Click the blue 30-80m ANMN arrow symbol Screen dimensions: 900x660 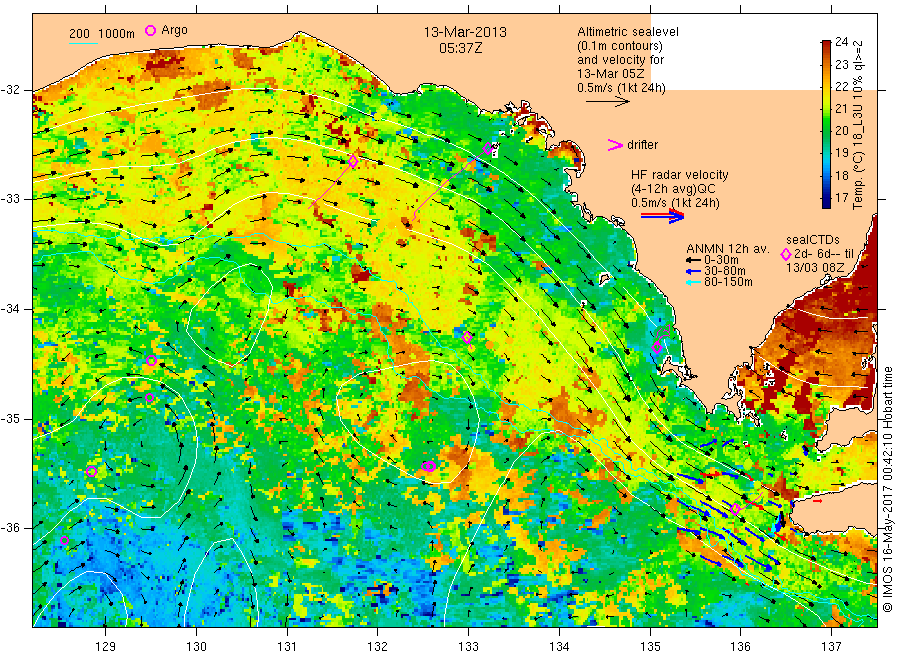[x=693, y=271]
